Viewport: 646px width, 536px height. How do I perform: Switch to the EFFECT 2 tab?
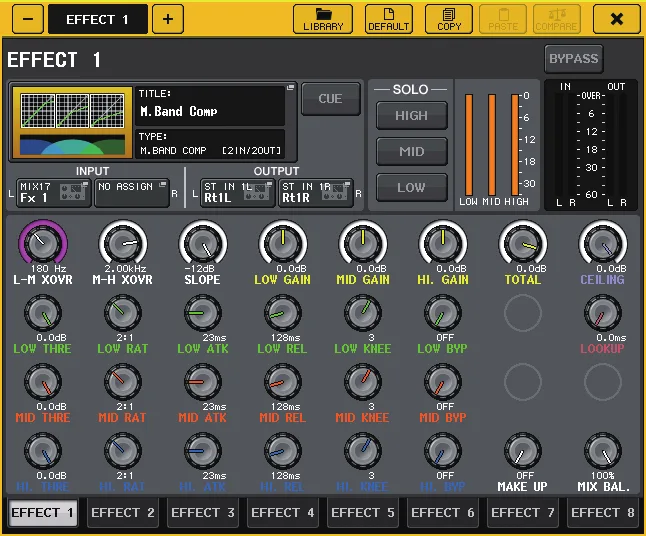pos(122,513)
